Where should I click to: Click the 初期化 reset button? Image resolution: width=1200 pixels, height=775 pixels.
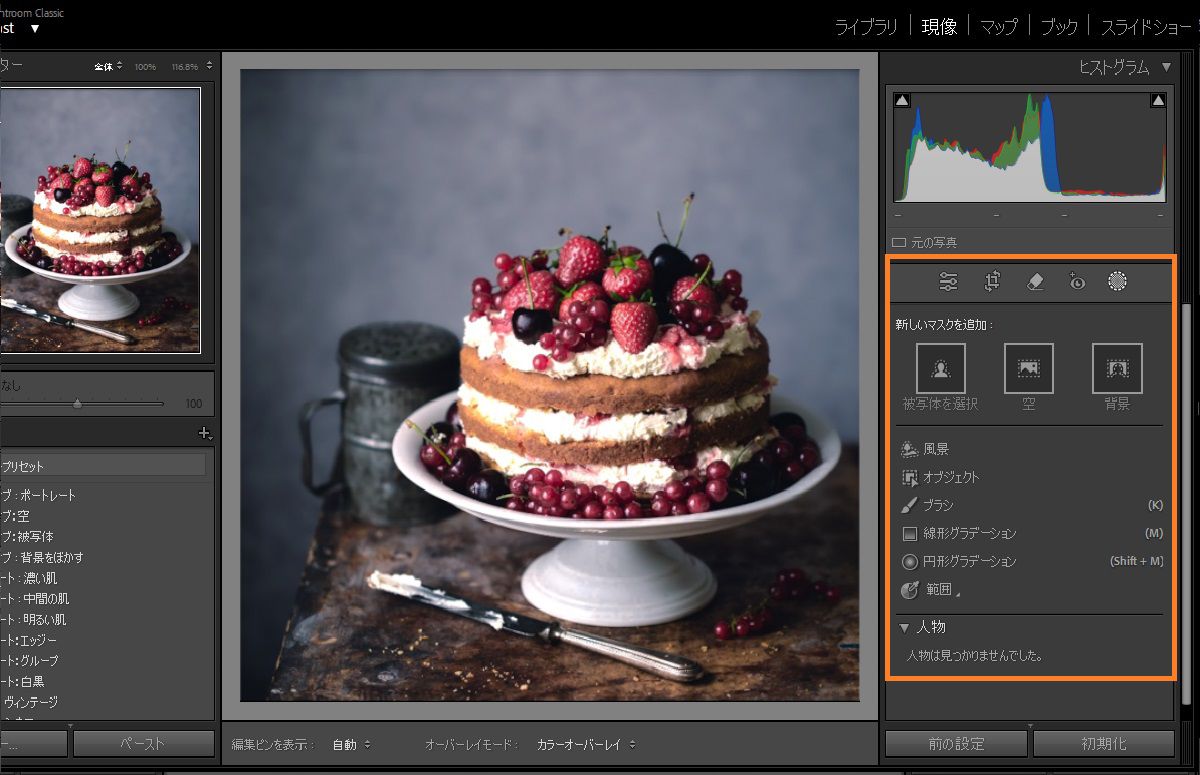[x=1103, y=744]
